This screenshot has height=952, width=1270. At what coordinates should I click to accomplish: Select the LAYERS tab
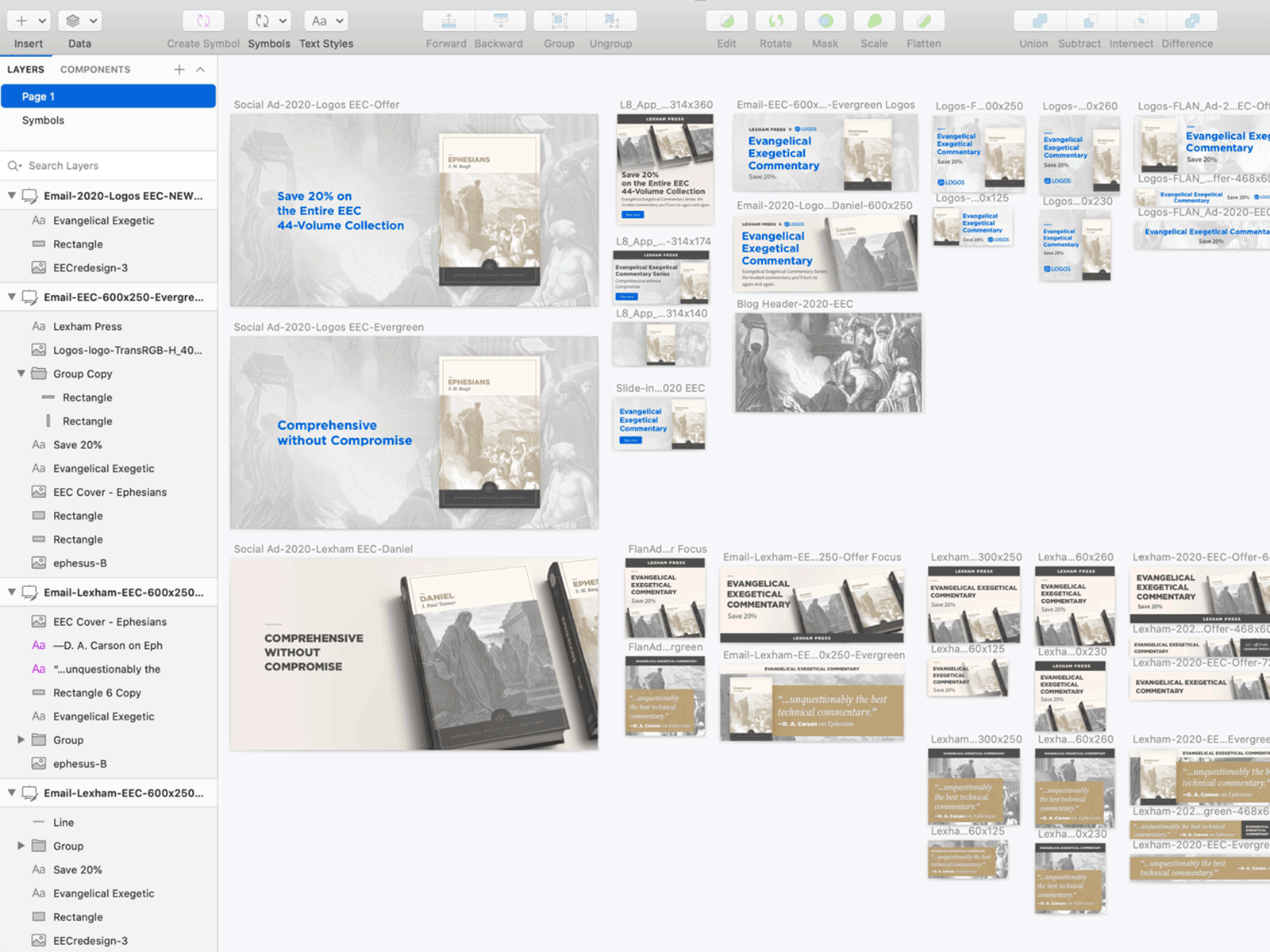tap(26, 69)
